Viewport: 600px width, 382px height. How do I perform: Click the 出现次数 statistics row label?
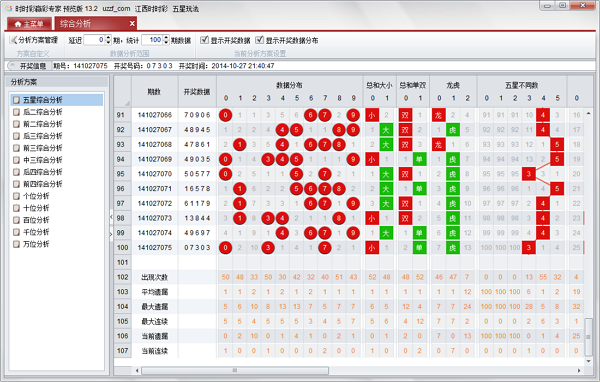tap(155, 277)
